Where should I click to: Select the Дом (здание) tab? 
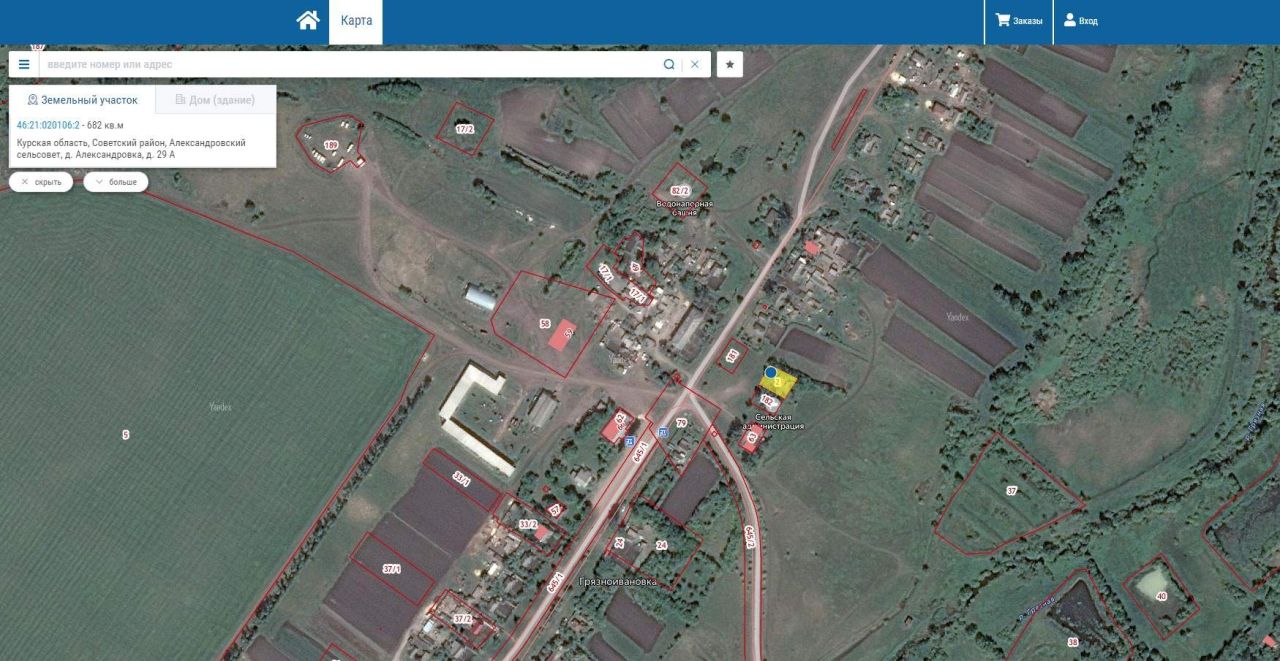[x=215, y=100]
